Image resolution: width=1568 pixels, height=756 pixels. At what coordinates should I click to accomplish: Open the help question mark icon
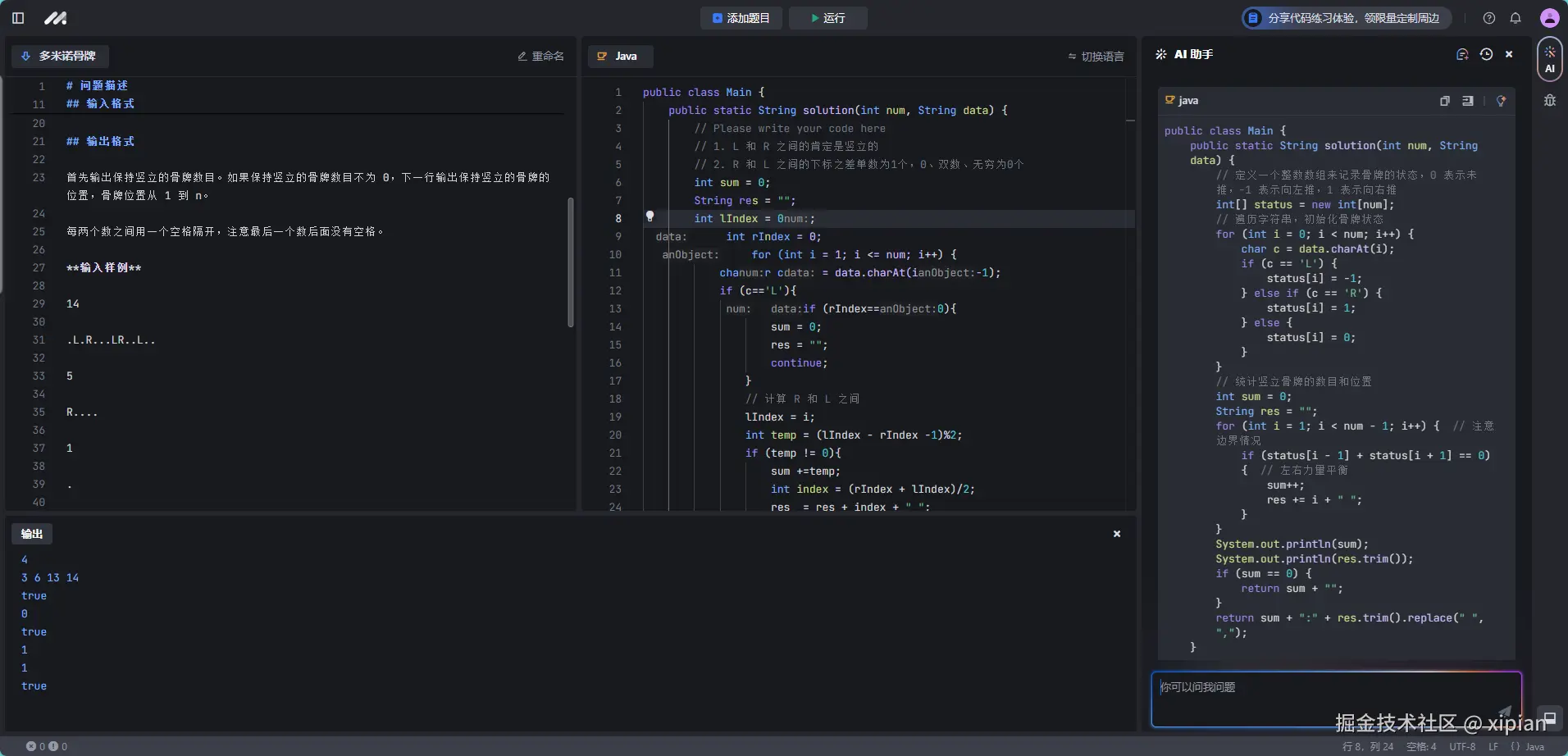[1489, 18]
